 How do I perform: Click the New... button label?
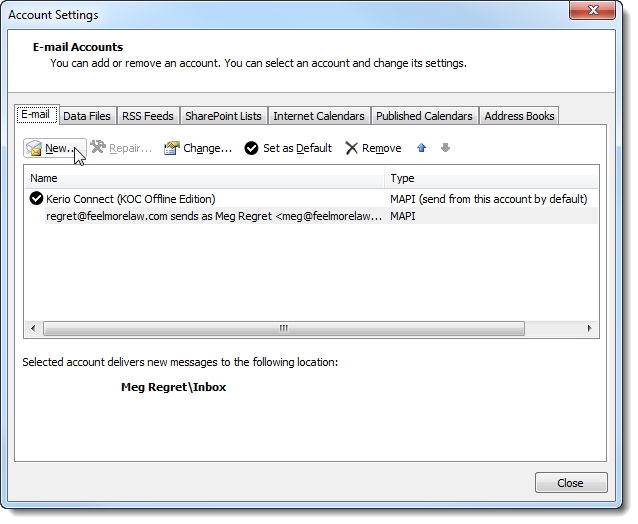click(x=59, y=148)
